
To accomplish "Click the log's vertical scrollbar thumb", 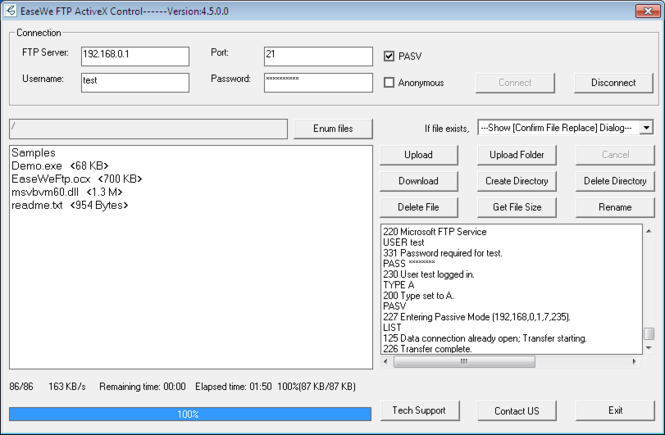I will click(648, 334).
